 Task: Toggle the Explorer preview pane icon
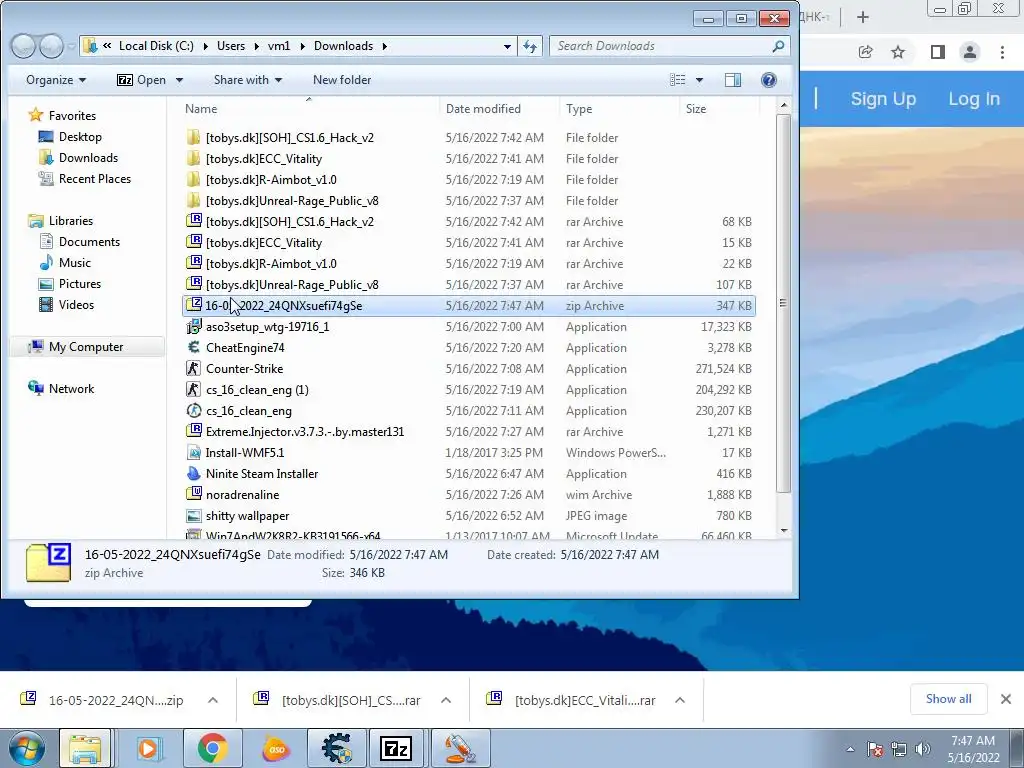point(733,80)
